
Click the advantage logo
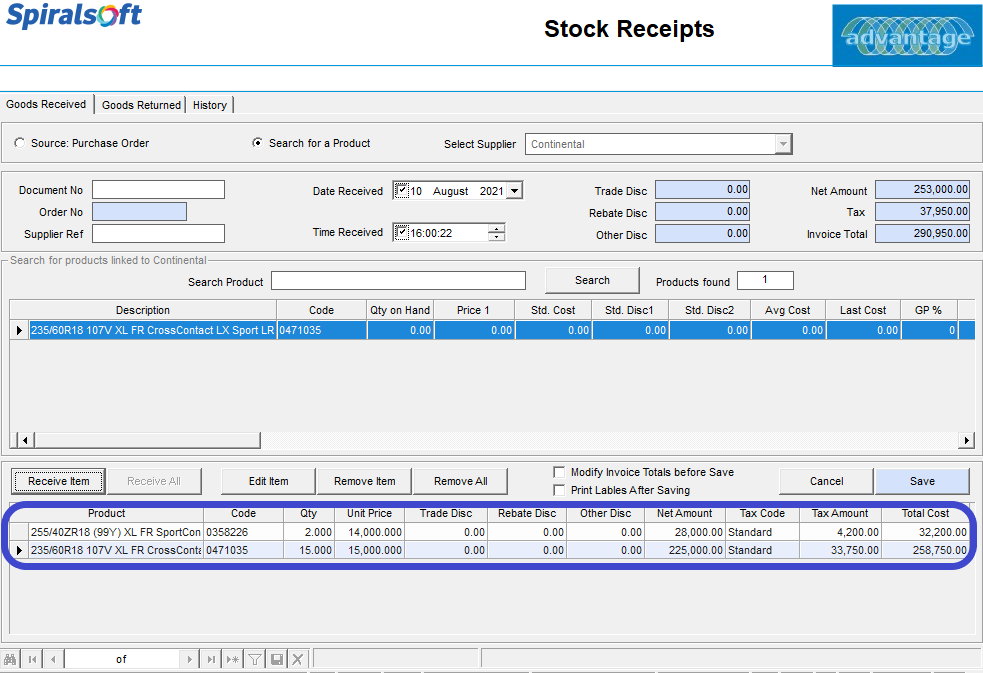click(x=907, y=35)
